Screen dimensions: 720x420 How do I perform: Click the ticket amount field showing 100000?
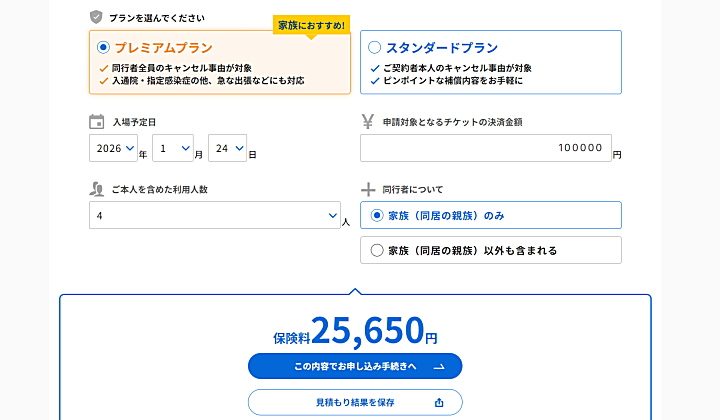tap(485, 149)
